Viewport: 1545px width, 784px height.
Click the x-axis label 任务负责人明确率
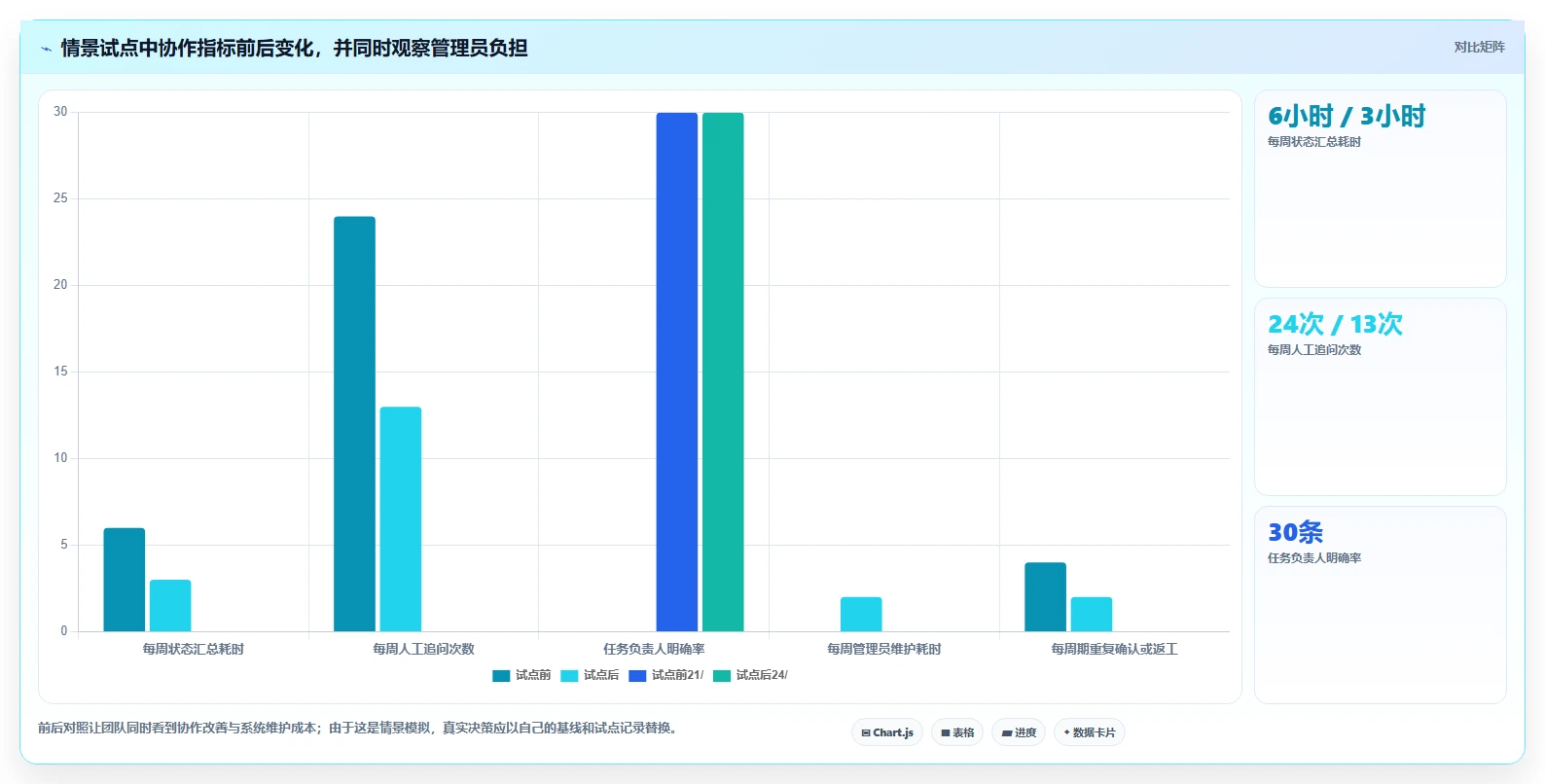click(x=654, y=649)
